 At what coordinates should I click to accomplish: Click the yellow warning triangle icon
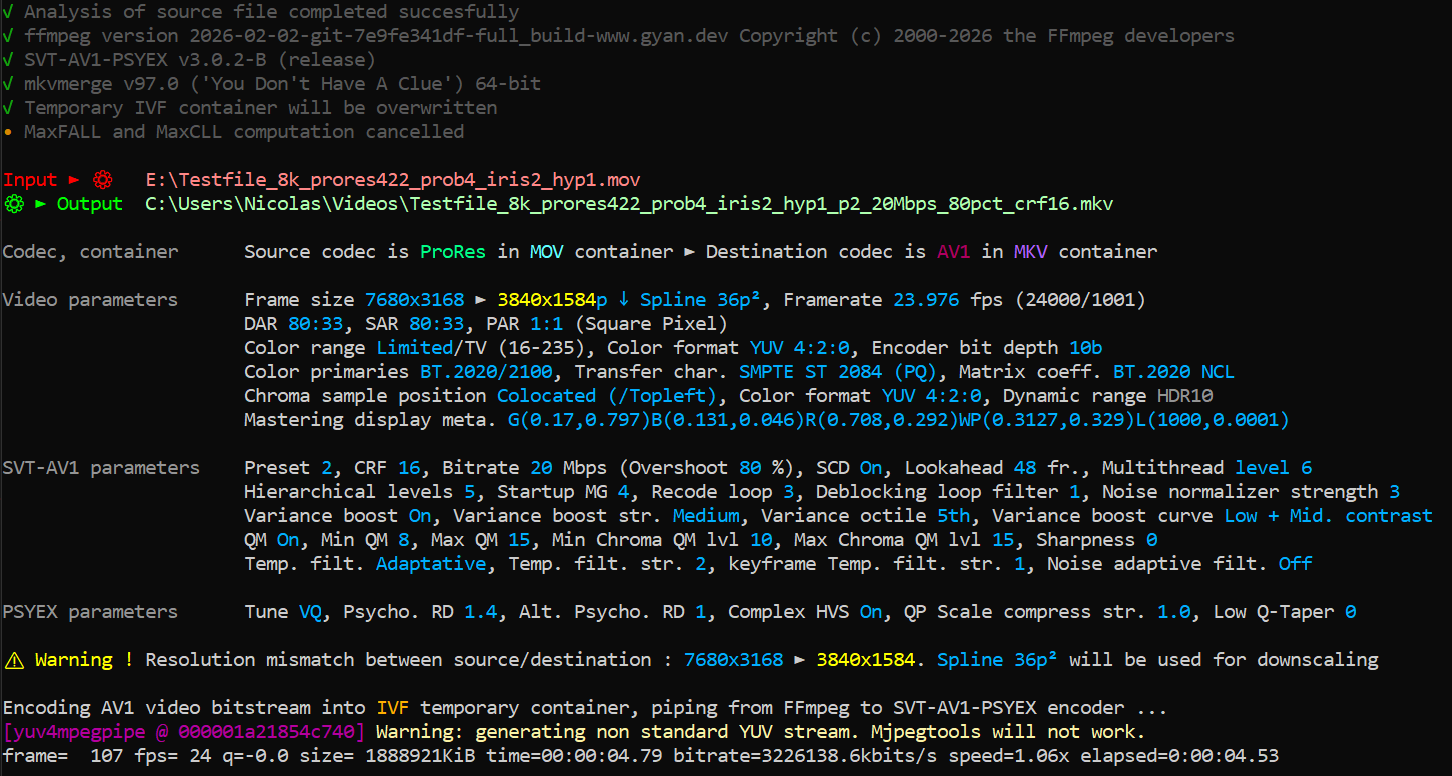(x=14, y=660)
